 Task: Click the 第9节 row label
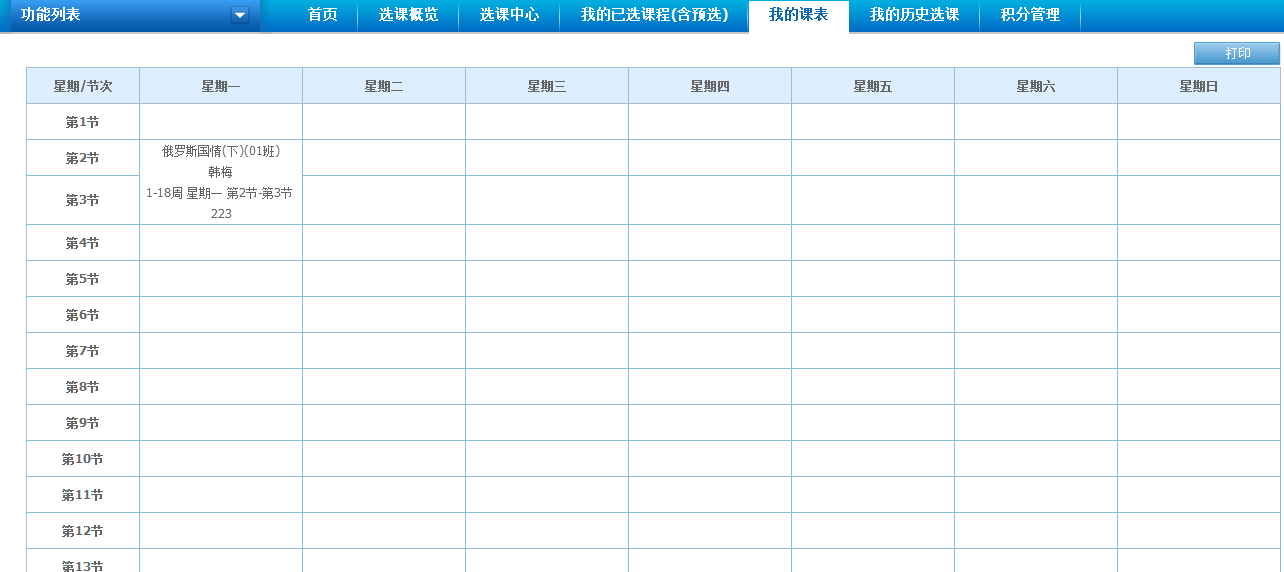pos(83,423)
